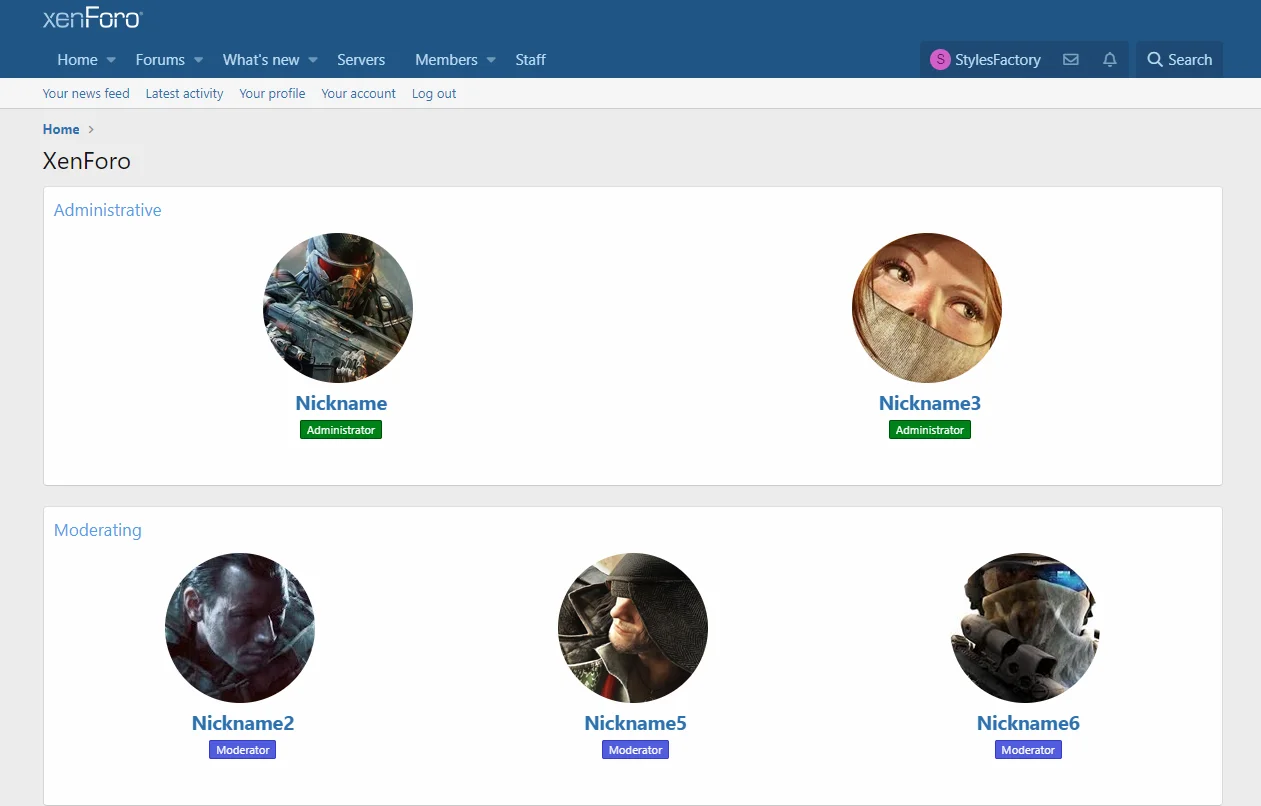Click the Home breadcrumb link
The width and height of the screenshot is (1261, 806).
(x=61, y=129)
